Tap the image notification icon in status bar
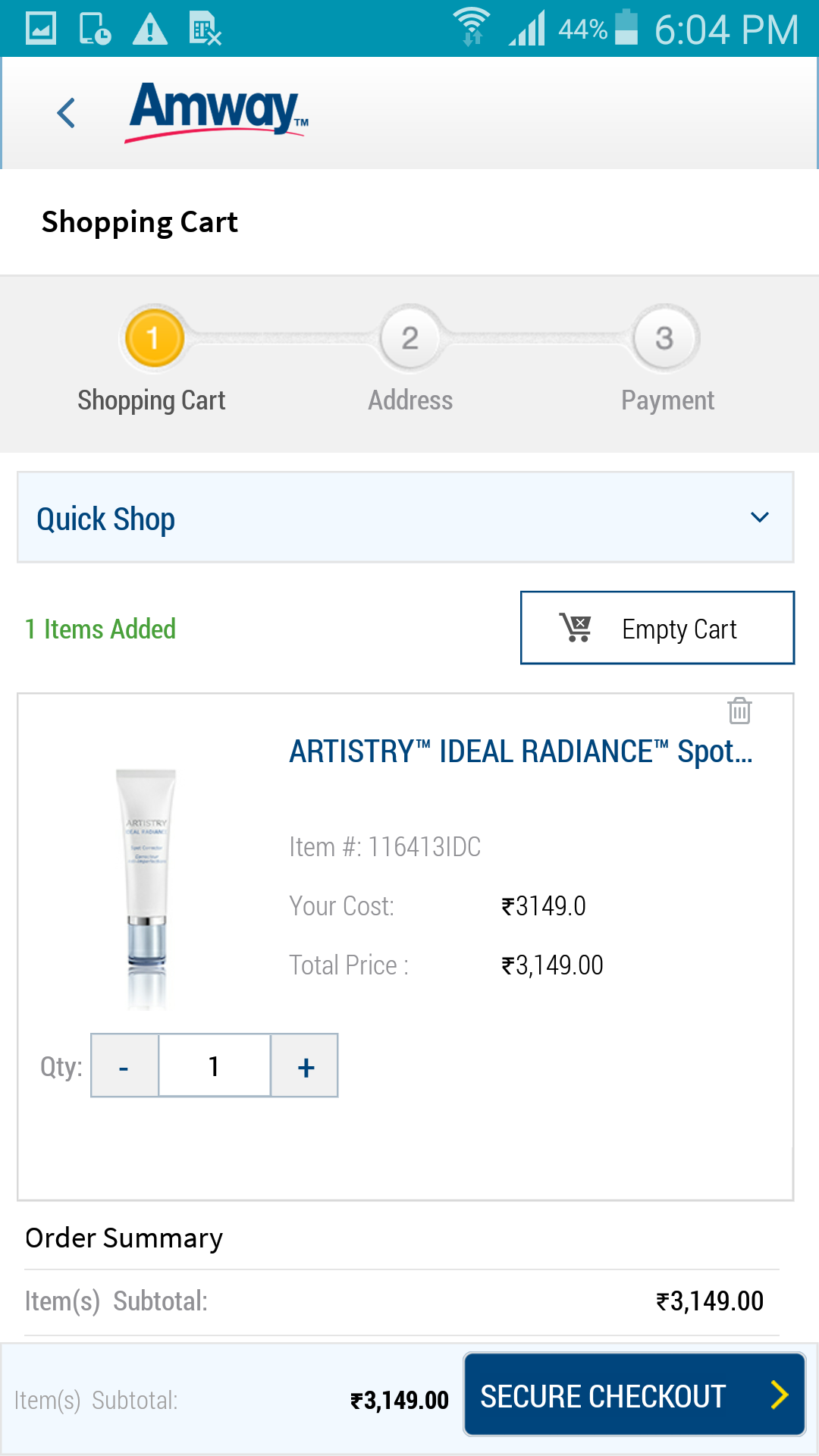819x1456 pixels. pyautogui.click(x=41, y=30)
